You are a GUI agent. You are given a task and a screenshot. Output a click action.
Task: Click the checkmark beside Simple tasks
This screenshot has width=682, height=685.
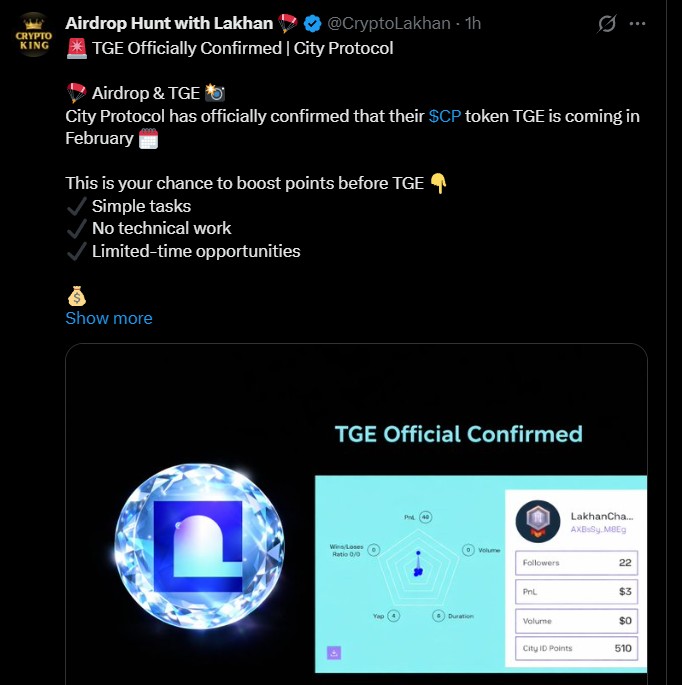[76, 206]
